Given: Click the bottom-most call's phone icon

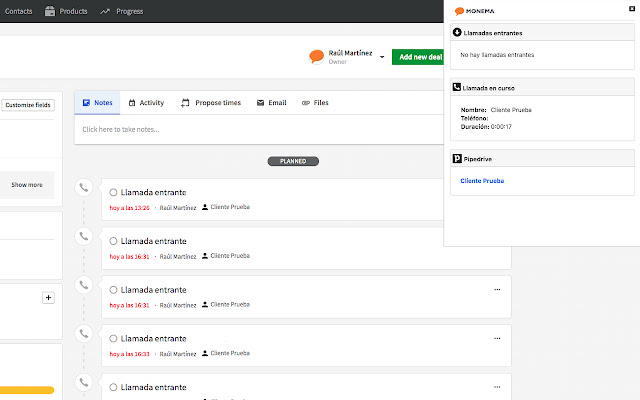Looking at the screenshot, I should (x=84, y=382).
